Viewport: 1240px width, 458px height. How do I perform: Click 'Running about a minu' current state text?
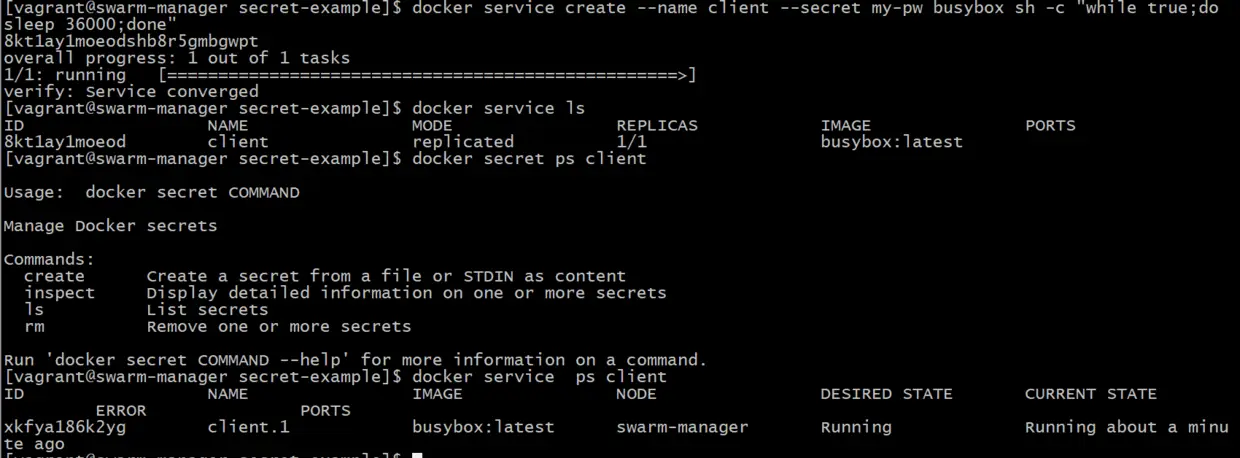tap(1127, 427)
